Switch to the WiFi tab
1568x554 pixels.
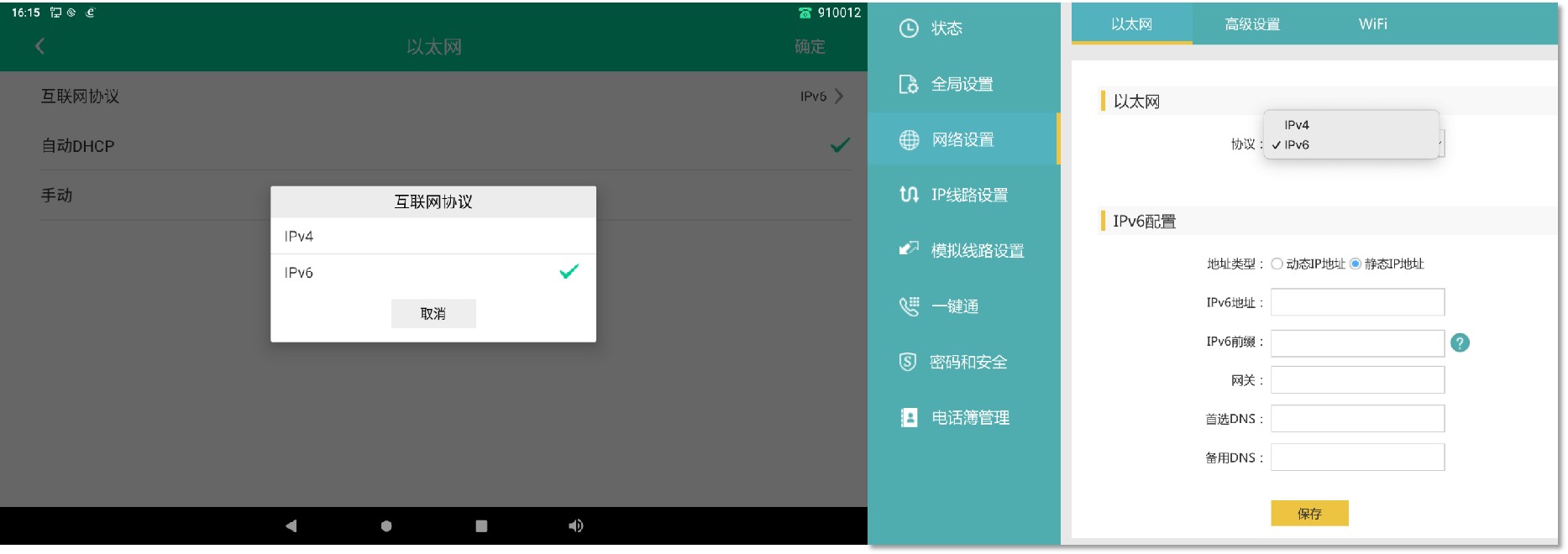1372,24
